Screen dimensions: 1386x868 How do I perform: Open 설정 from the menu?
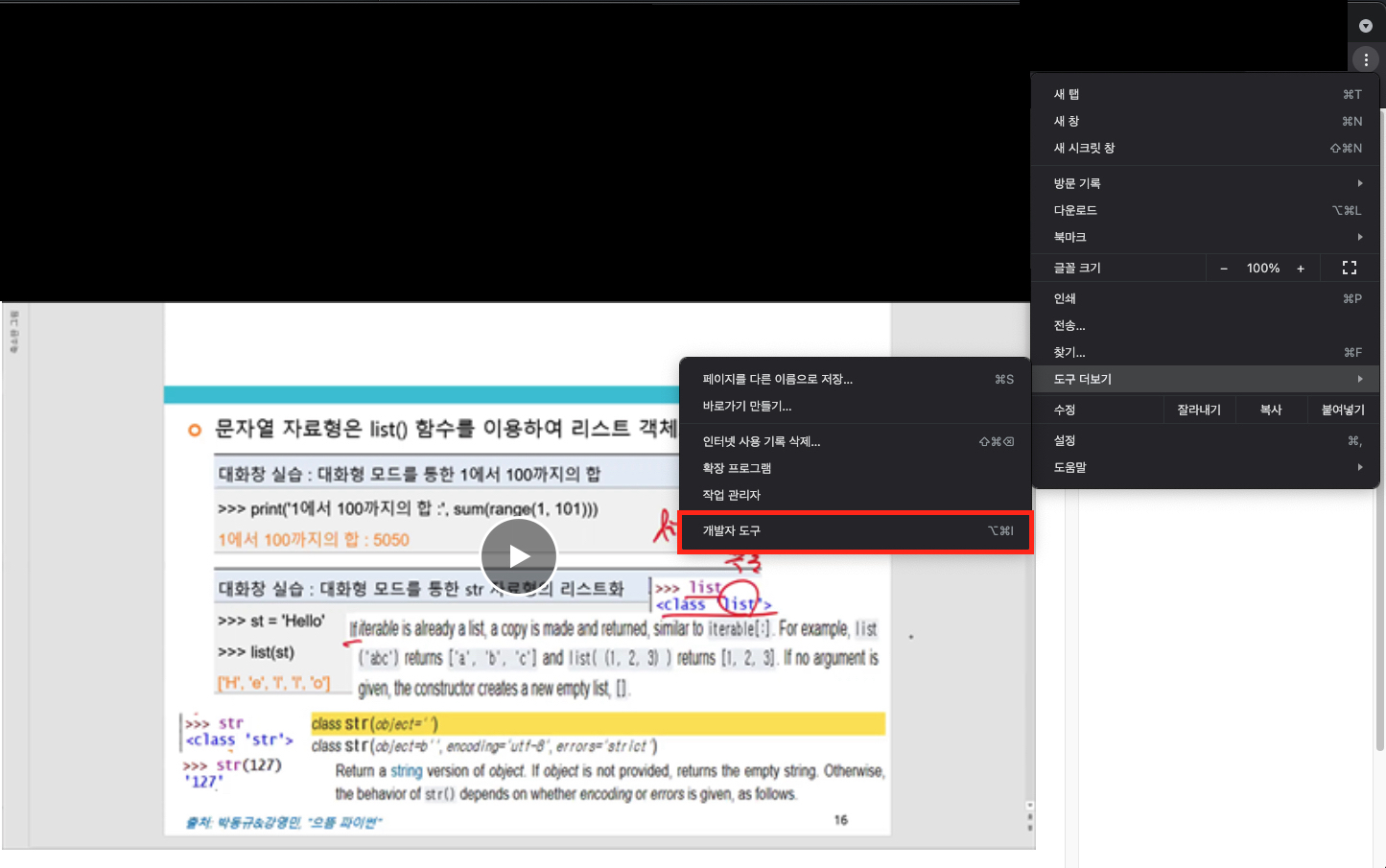click(x=1206, y=440)
